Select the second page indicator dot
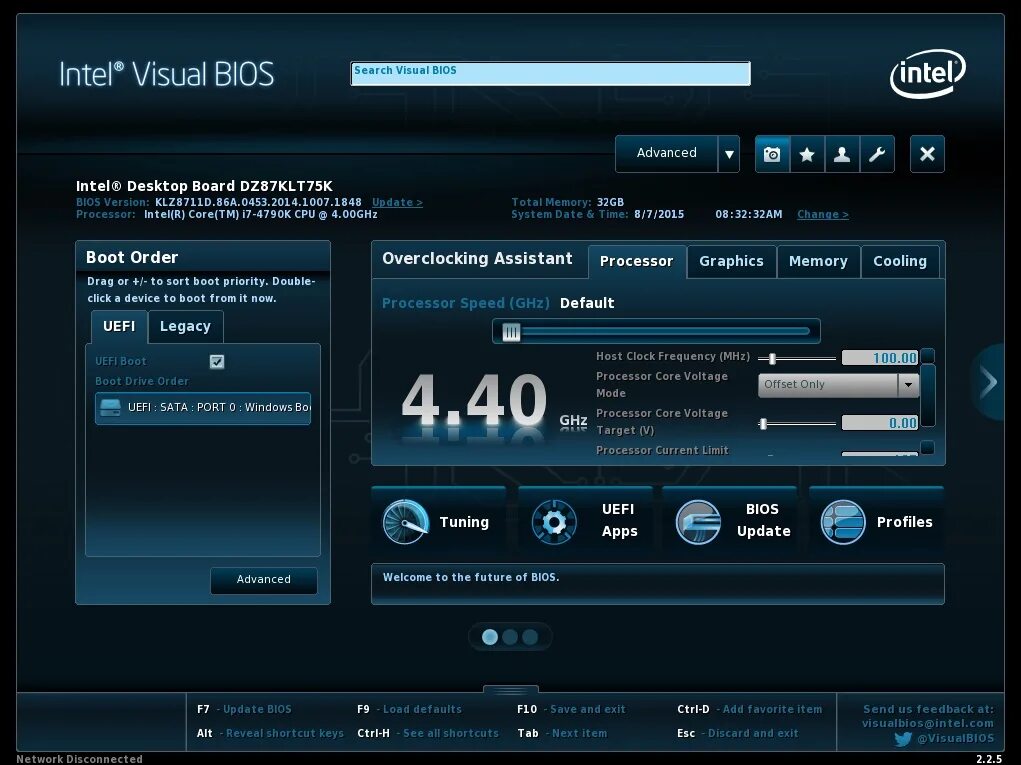 tap(510, 637)
